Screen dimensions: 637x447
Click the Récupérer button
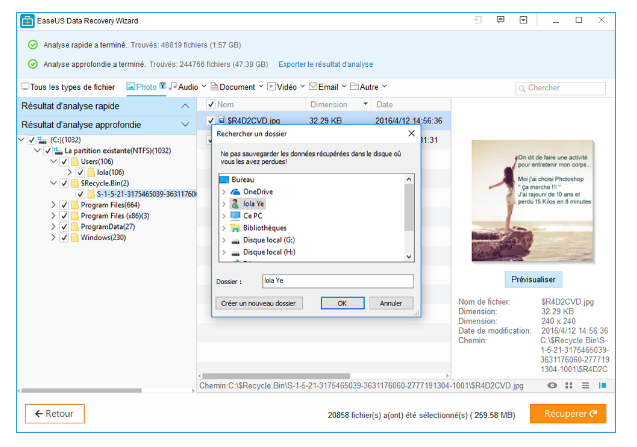coord(568,414)
